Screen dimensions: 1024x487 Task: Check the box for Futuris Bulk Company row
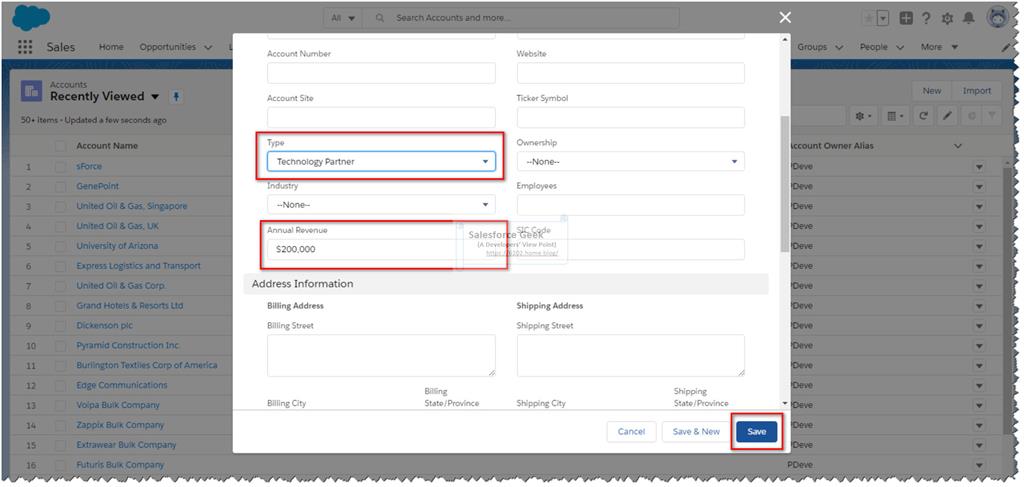tap(61, 465)
